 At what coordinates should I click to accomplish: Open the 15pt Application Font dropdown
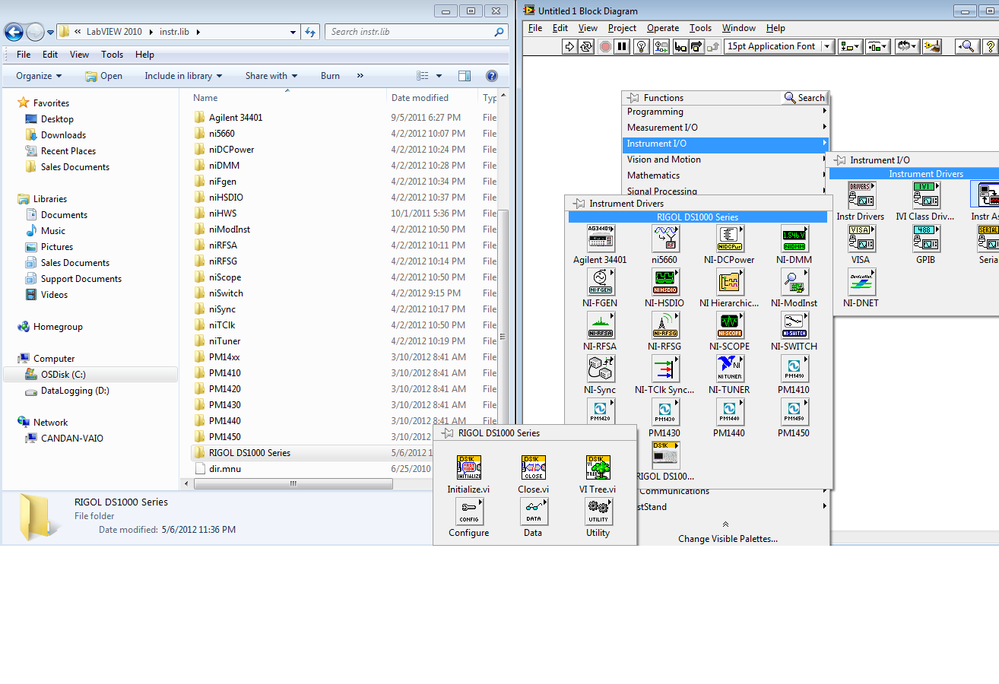click(x=779, y=46)
